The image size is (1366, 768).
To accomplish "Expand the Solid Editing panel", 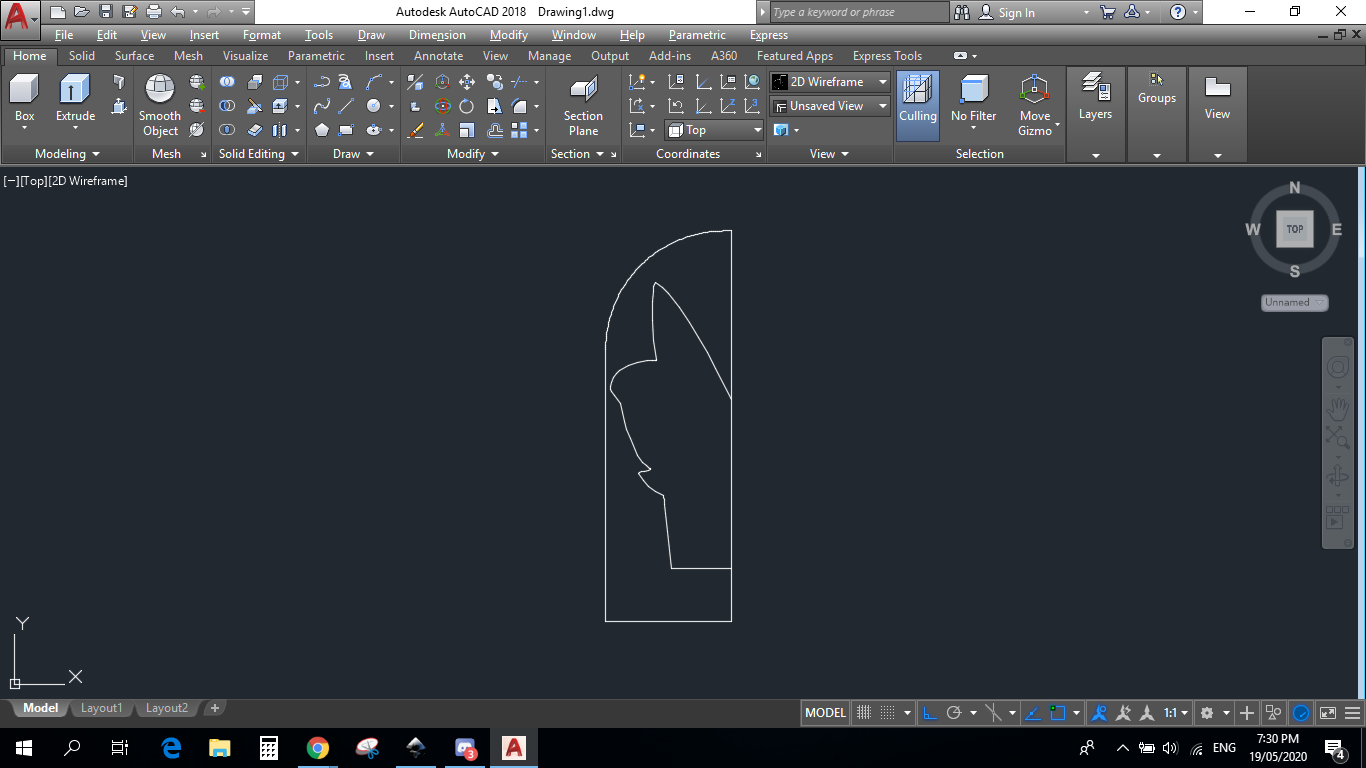I will click(x=259, y=154).
